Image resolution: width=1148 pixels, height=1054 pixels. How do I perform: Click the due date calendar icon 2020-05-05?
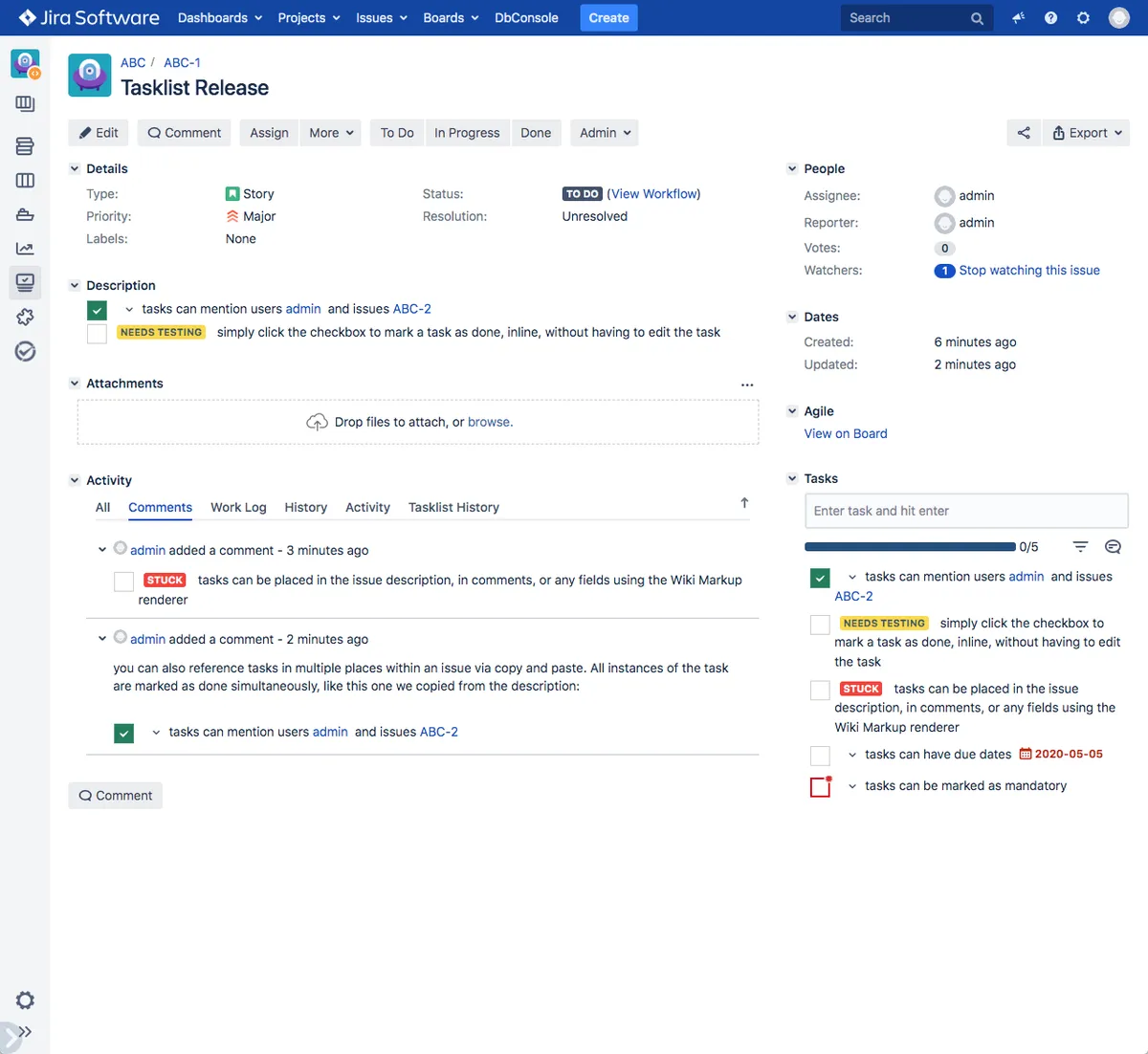(x=1025, y=754)
